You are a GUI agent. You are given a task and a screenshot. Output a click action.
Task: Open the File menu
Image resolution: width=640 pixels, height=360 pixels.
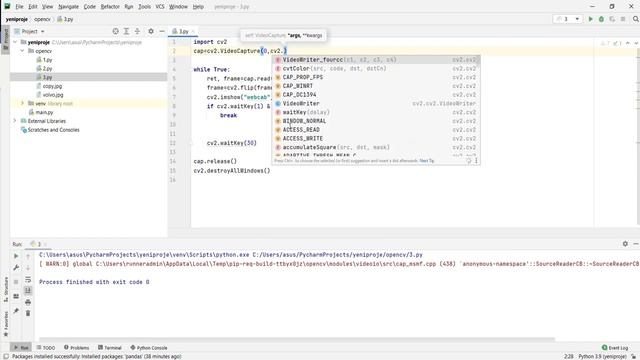19,7
